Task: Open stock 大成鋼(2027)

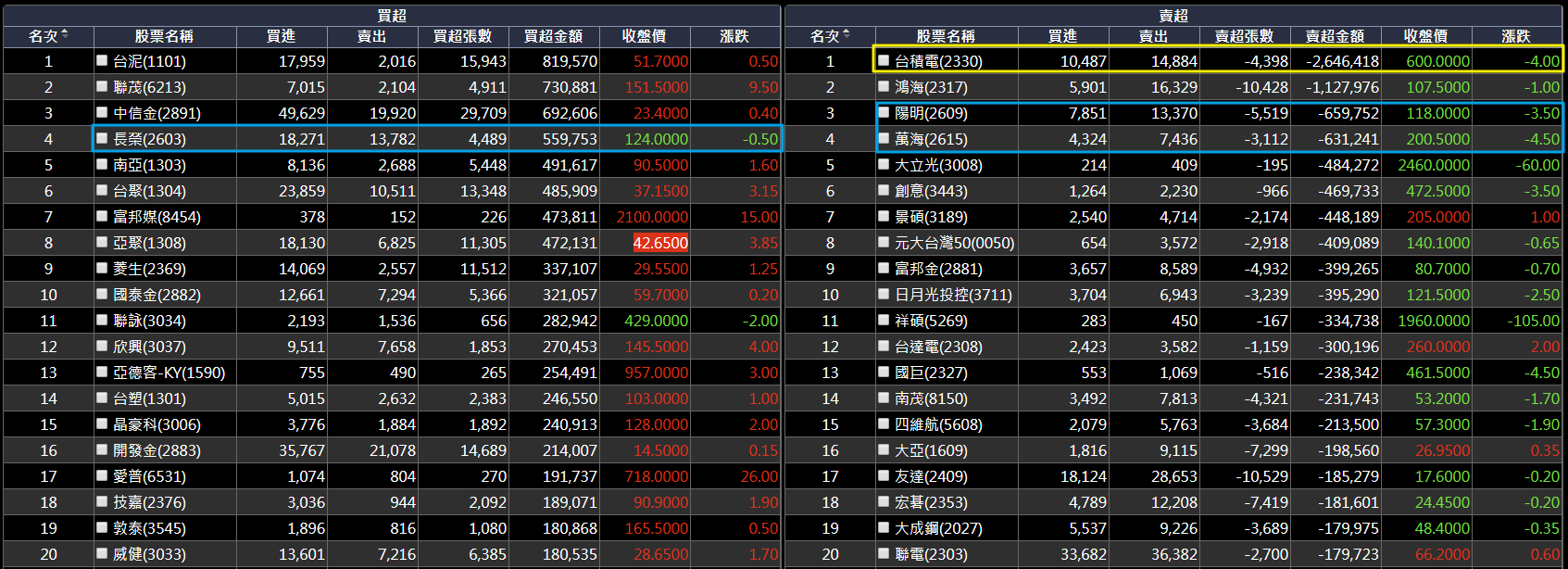Action: pyautogui.click(x=938, y=528)
